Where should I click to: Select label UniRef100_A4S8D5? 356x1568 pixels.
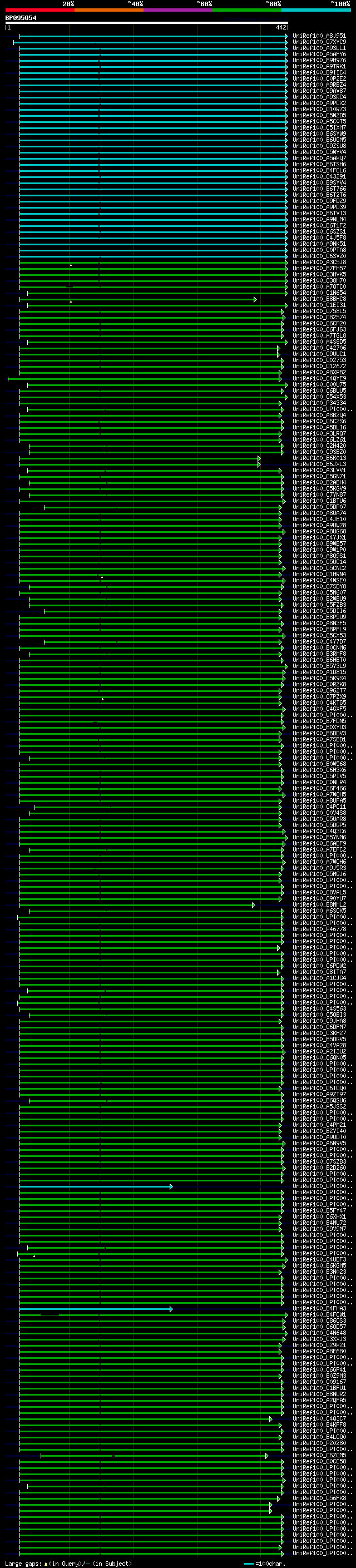coord(319,342)
